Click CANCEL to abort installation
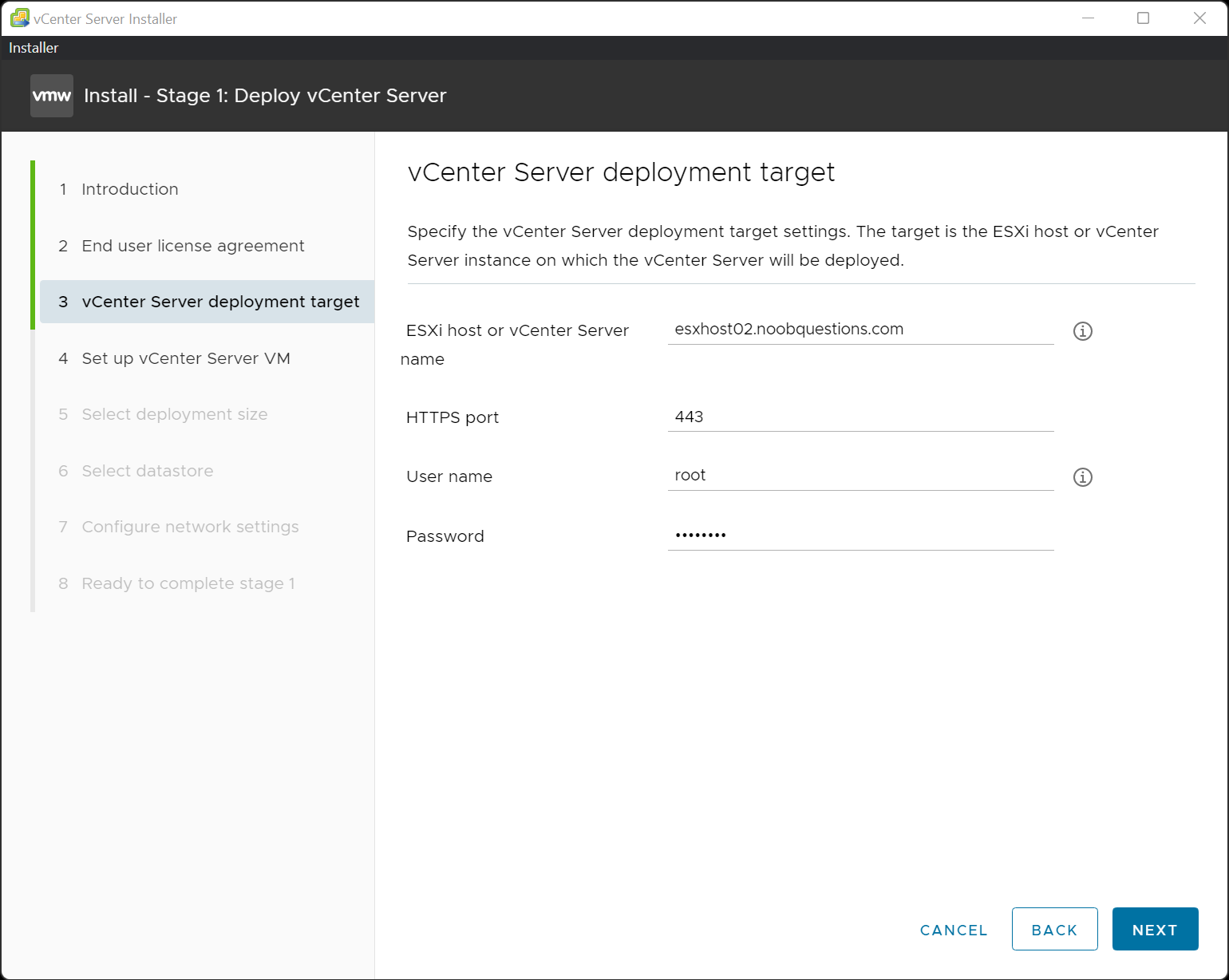Viewport: 1229px width, 980px height. pyautogui.click(x=953, y=929)
